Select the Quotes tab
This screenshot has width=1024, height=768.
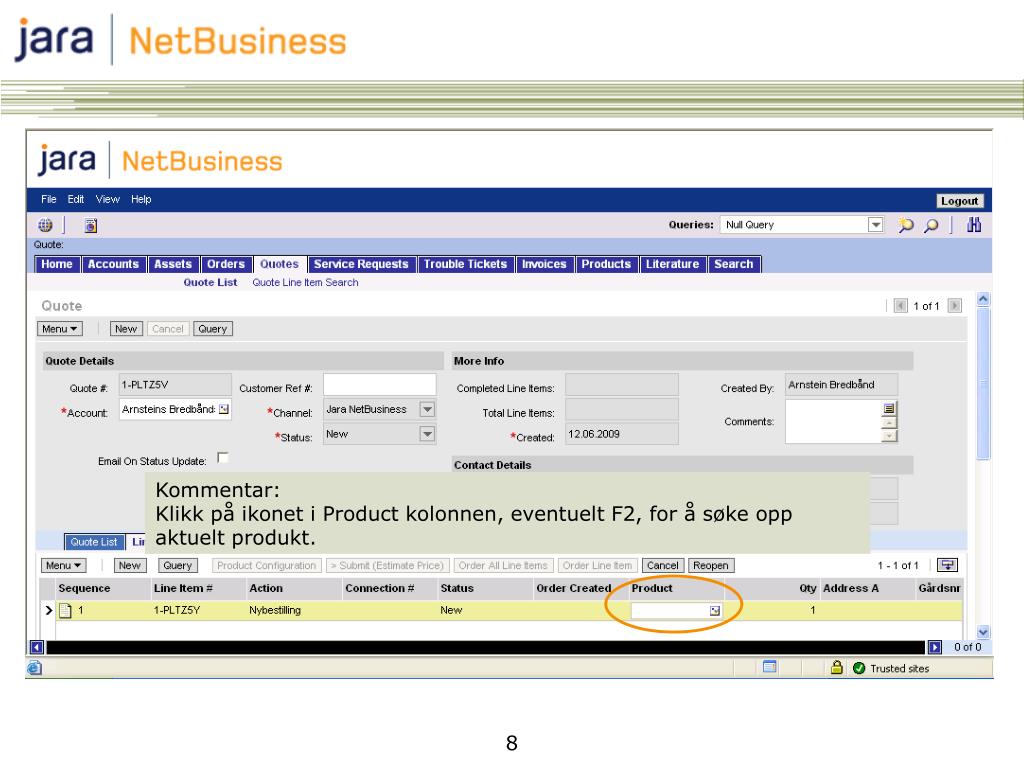coord(279,264)
